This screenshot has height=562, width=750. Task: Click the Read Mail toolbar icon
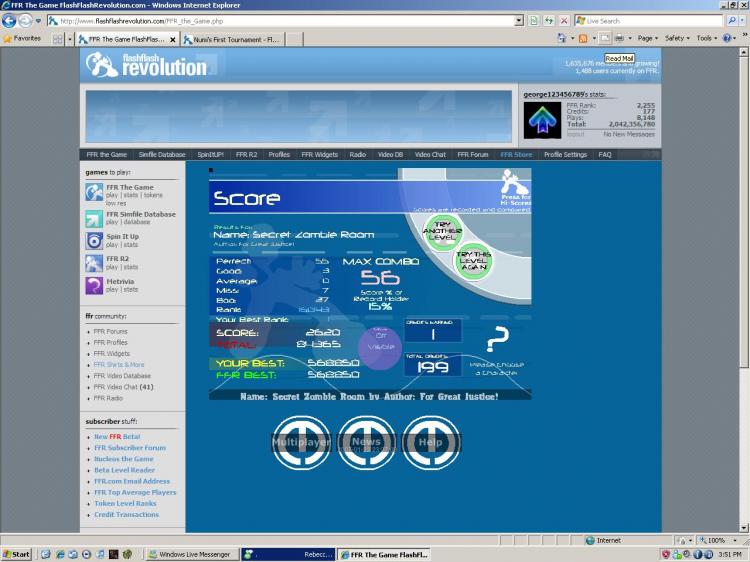pos(605,38)
